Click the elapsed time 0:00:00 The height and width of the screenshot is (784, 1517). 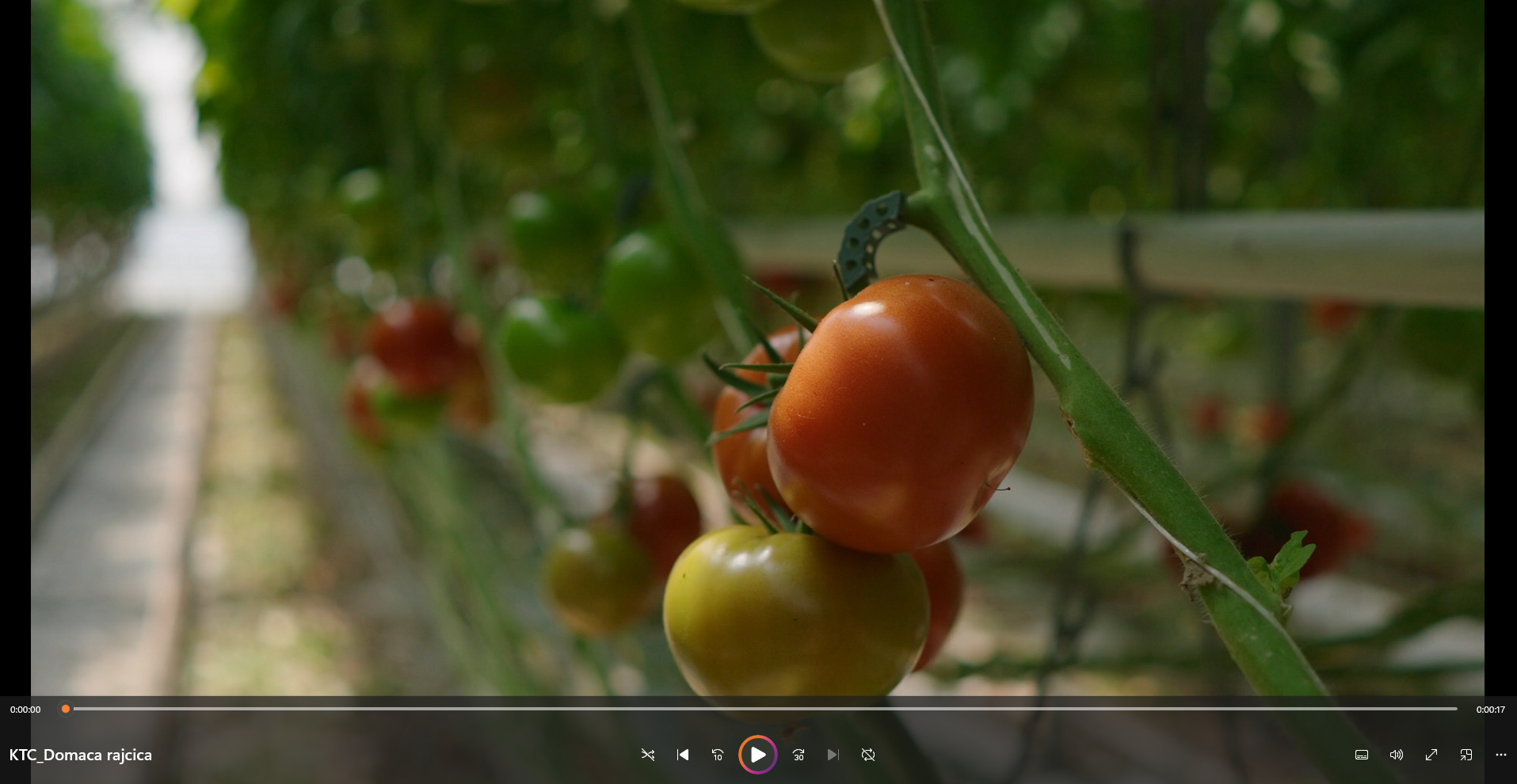coord(25,710)
